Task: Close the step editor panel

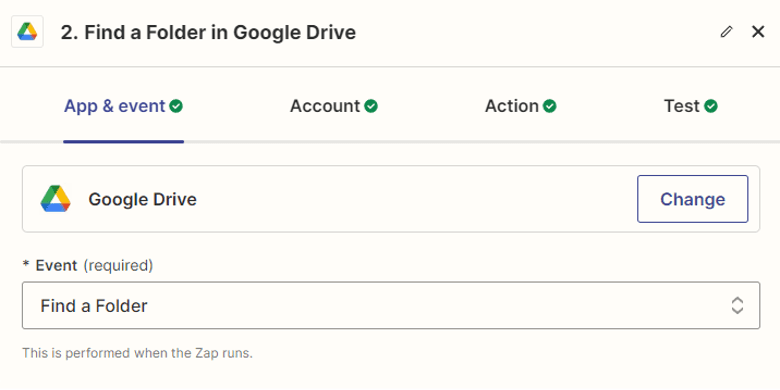Action: point(758,32)
